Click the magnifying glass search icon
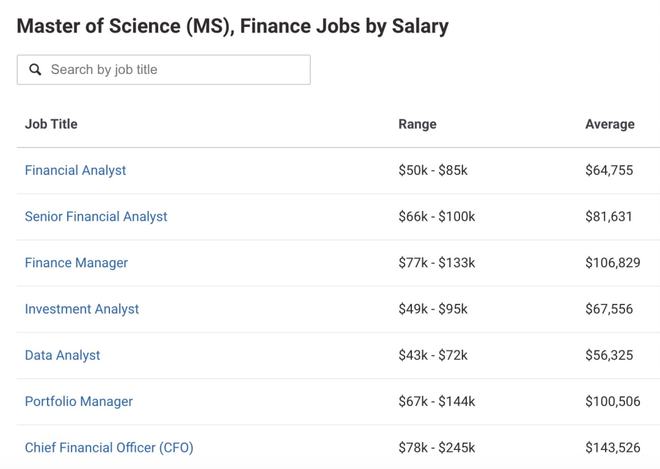 point(35,69)
